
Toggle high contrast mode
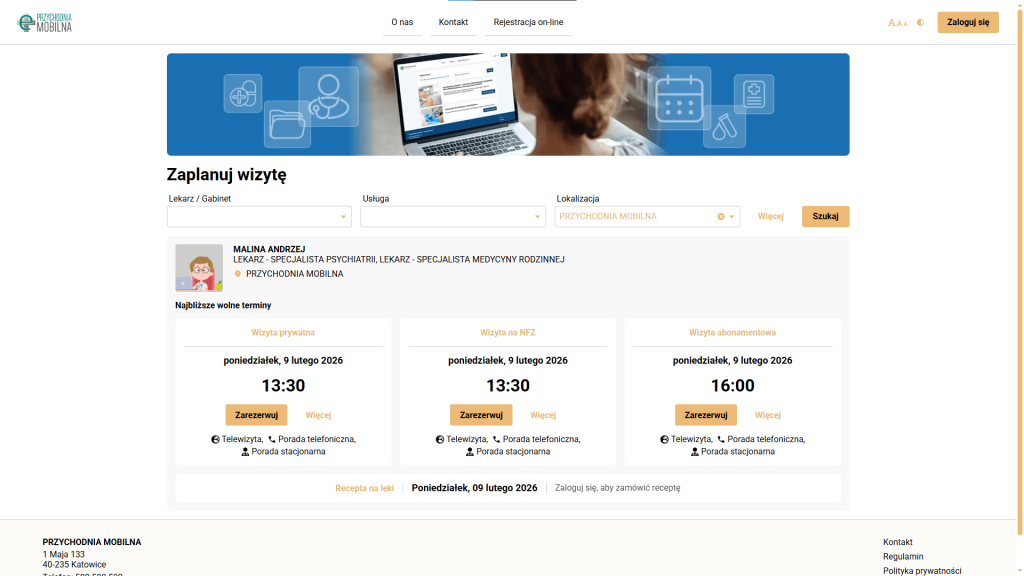coord(918,21)
